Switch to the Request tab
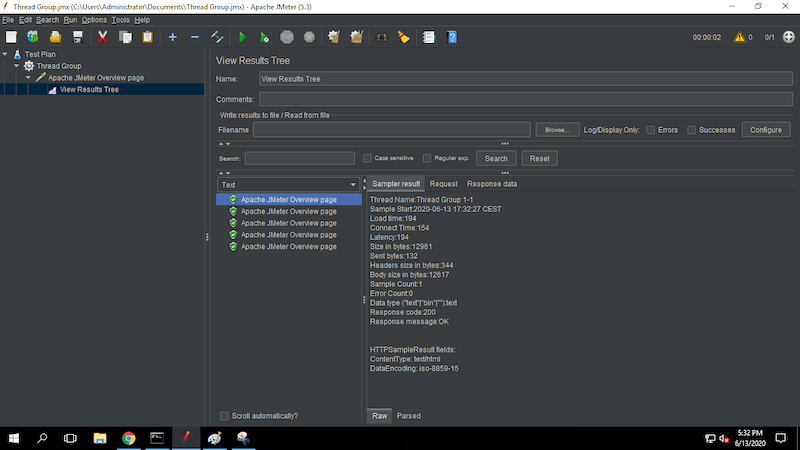 click(443, 184)
